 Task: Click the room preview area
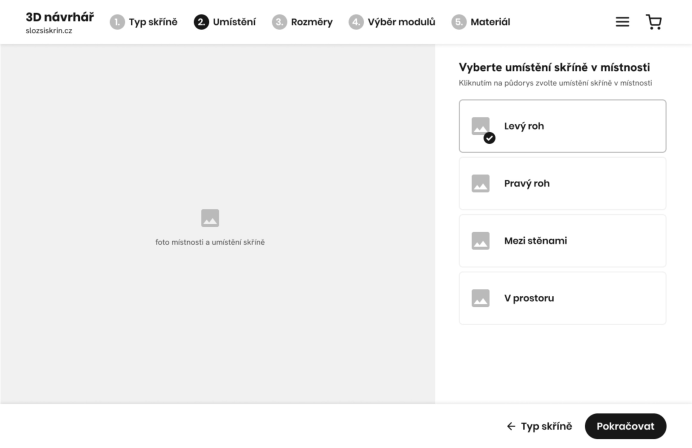pos(218,224)
